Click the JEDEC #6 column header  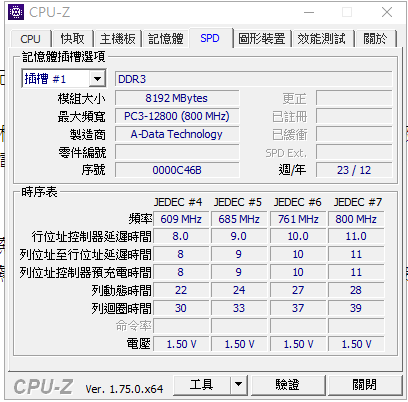point(298,202)
